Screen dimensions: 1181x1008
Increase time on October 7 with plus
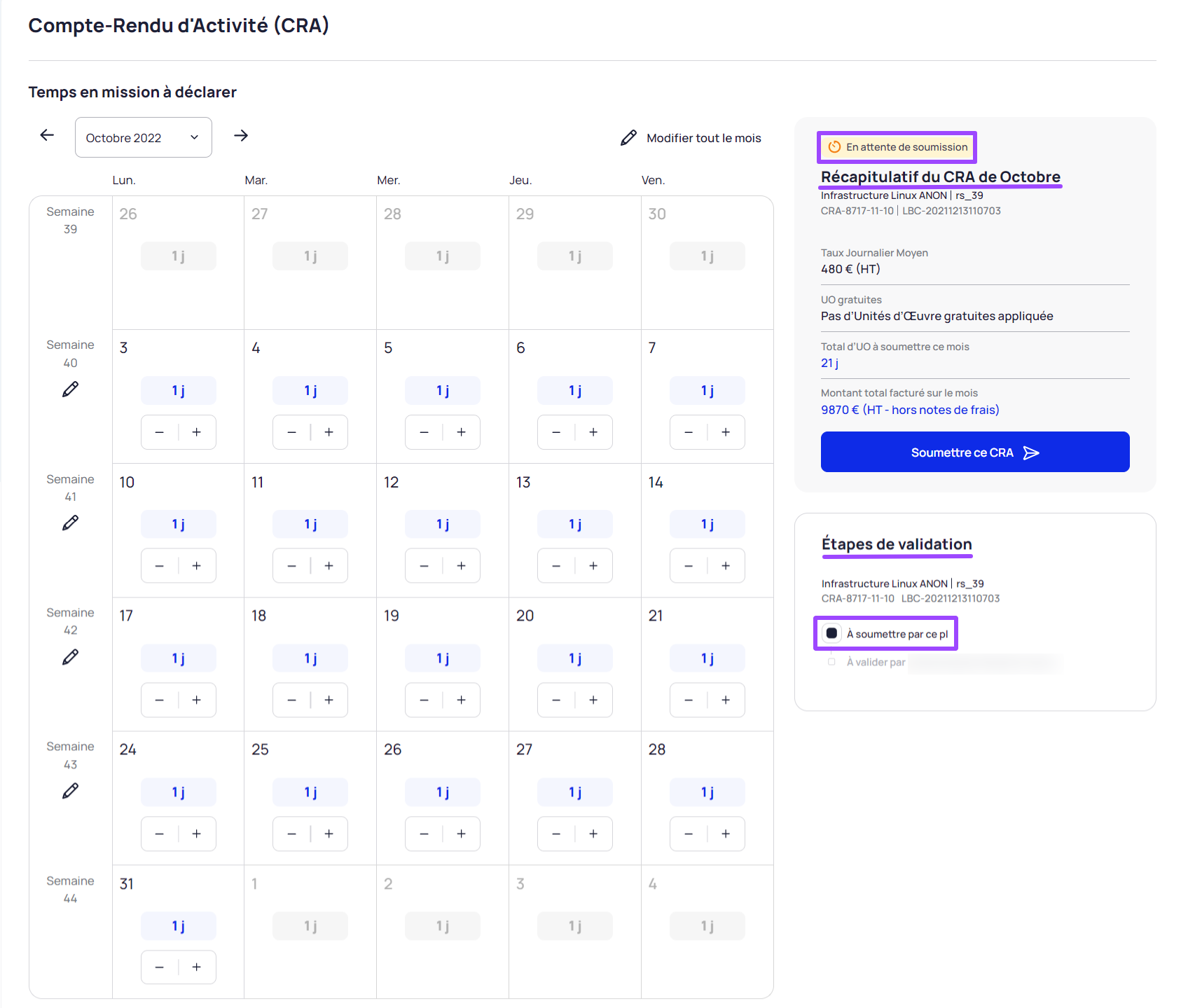[x=726, y=432]
